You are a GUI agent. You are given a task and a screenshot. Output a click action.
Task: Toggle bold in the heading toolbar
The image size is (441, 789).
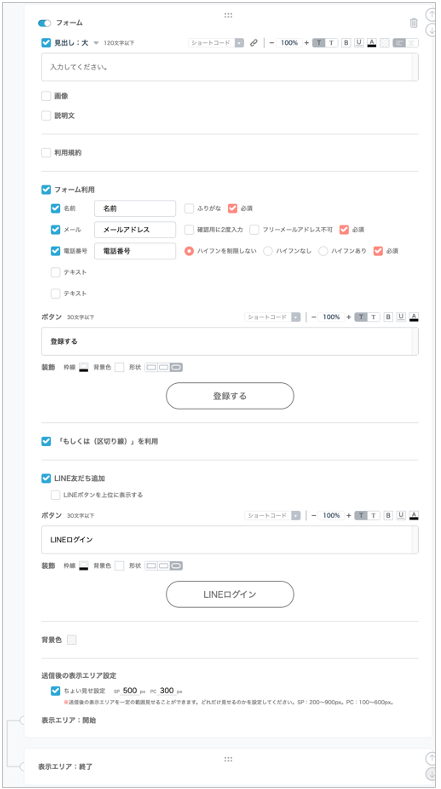click(346, 43)
